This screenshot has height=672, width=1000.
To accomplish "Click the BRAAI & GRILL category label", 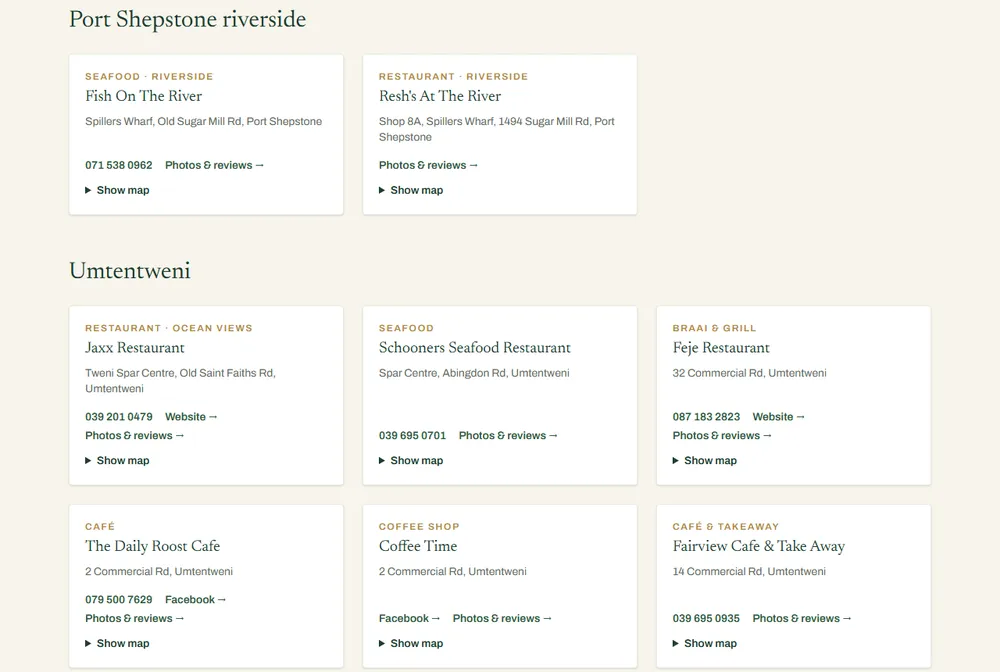I will click(714, 328).
